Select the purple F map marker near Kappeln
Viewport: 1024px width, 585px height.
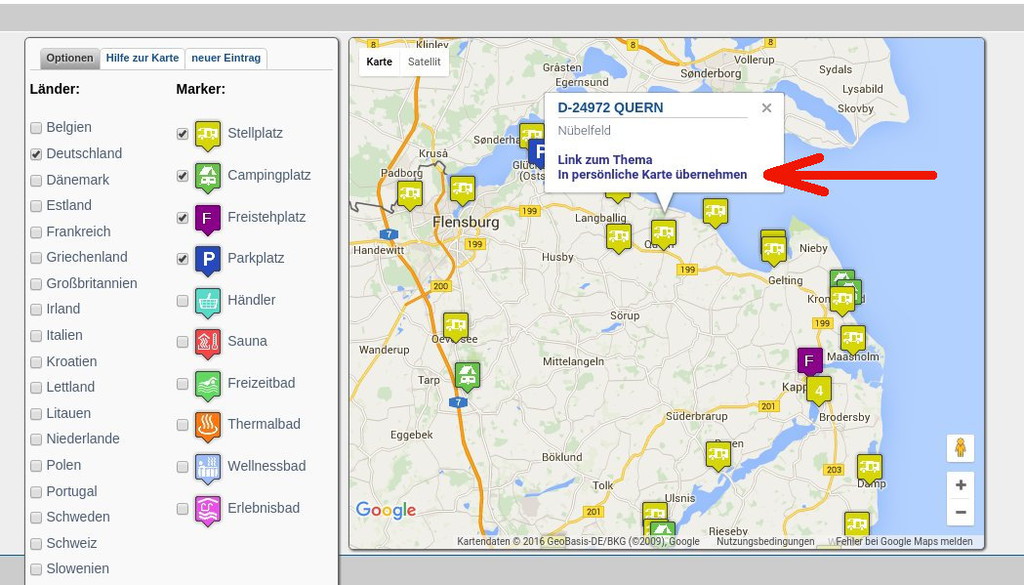coord(810,362)
